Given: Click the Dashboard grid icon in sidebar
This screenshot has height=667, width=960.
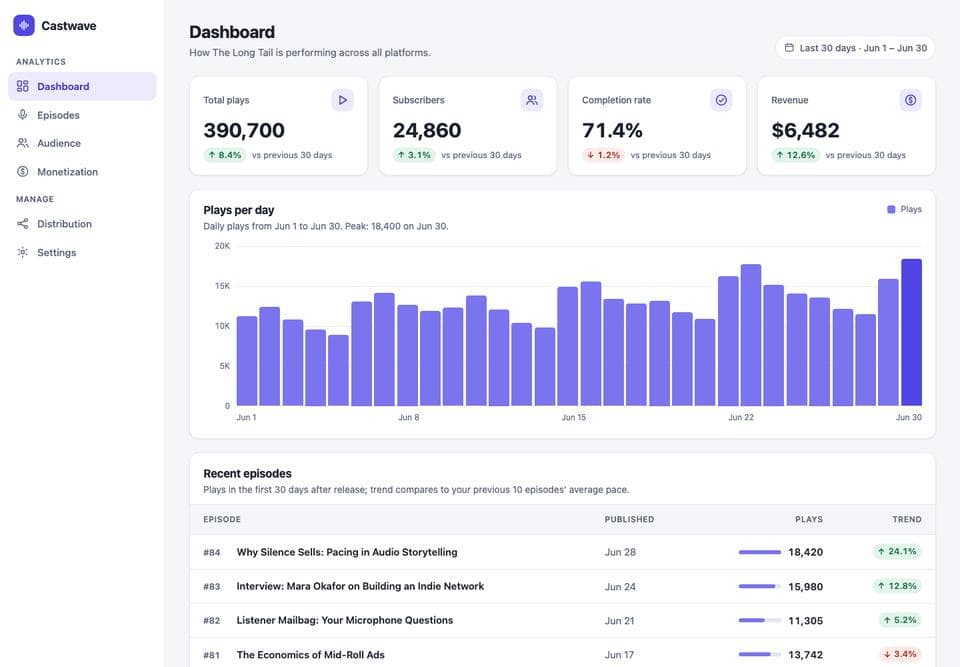Looking at the screenshot, I should click(23, 86).
